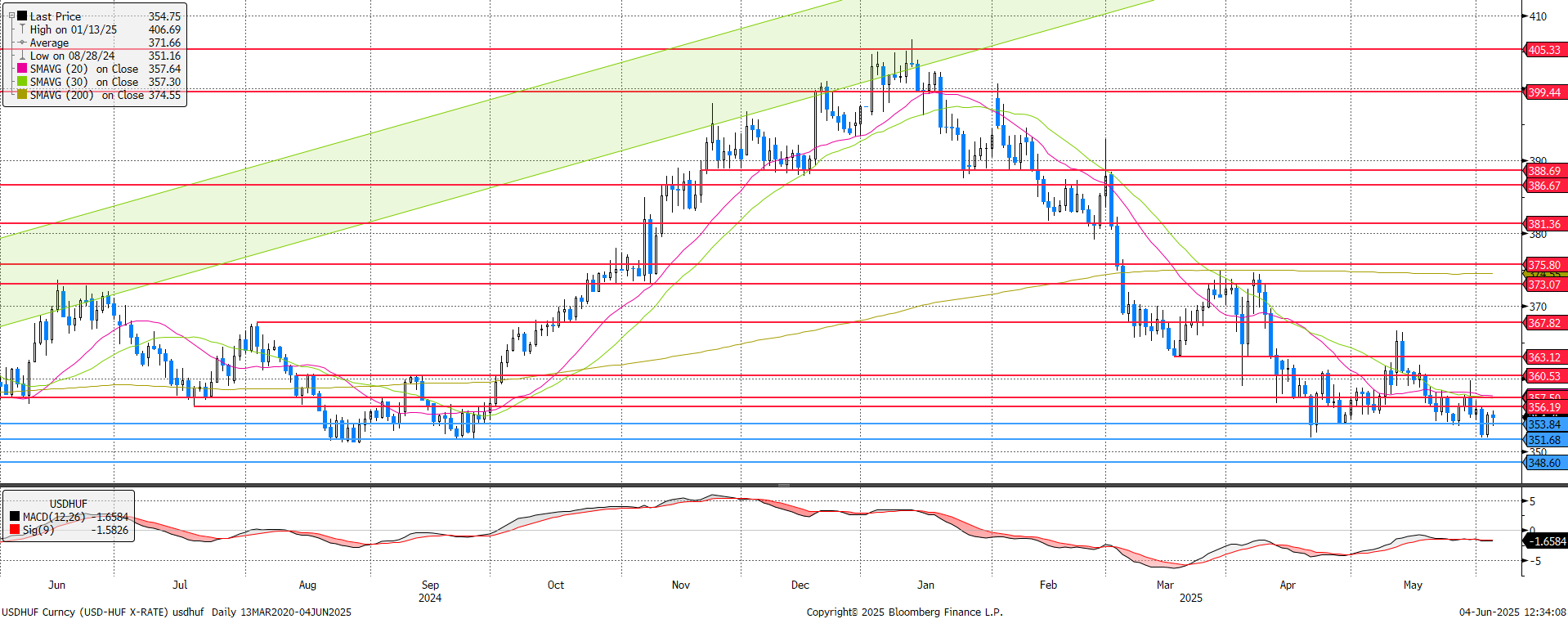Select the 405.33 red price level tag

click(1543, 50)
